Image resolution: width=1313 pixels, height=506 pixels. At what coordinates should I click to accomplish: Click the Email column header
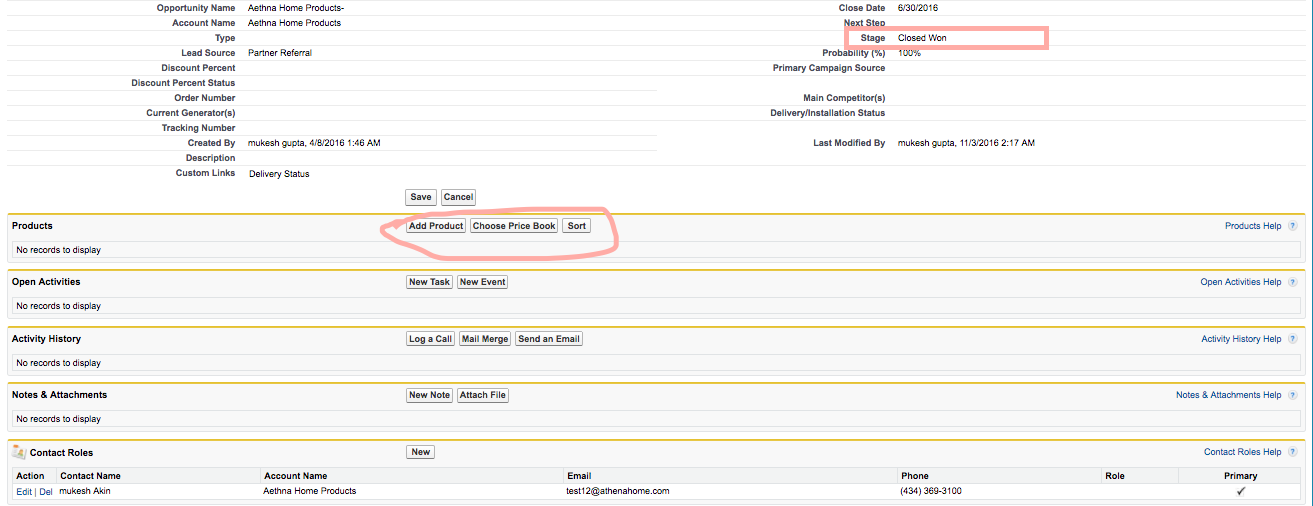(x=579, y=476)
